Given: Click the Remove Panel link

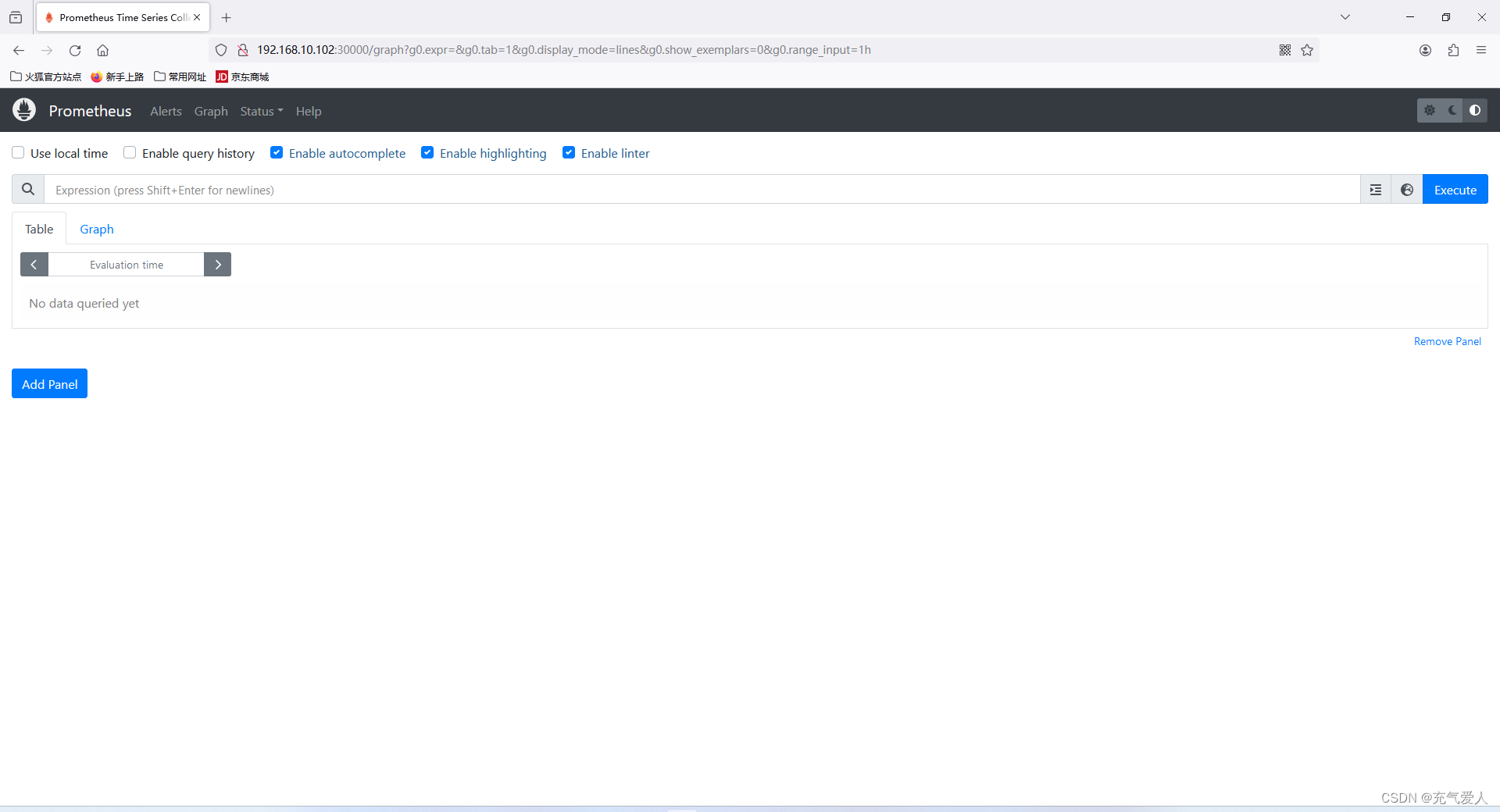Looking at the screenshot, I should point(1447,341).
